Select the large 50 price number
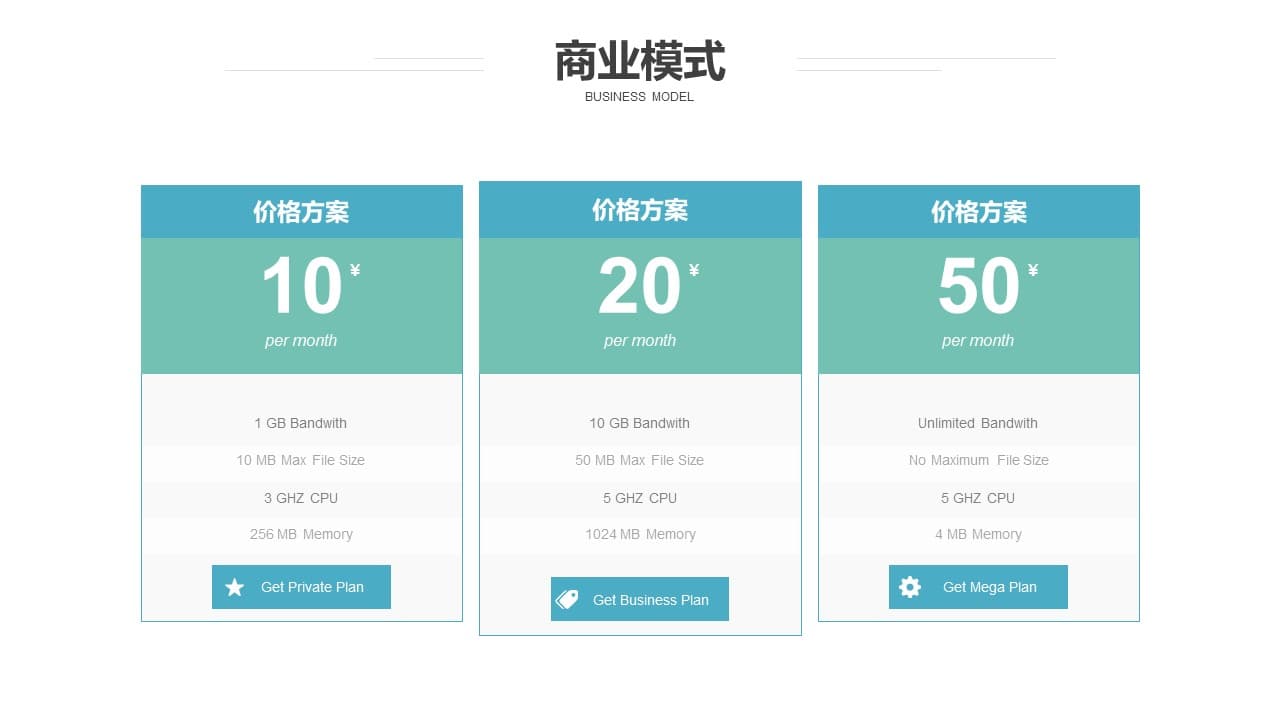Image resolution: width=1280 pixels, height=720 pixels. tap(978, 287)
